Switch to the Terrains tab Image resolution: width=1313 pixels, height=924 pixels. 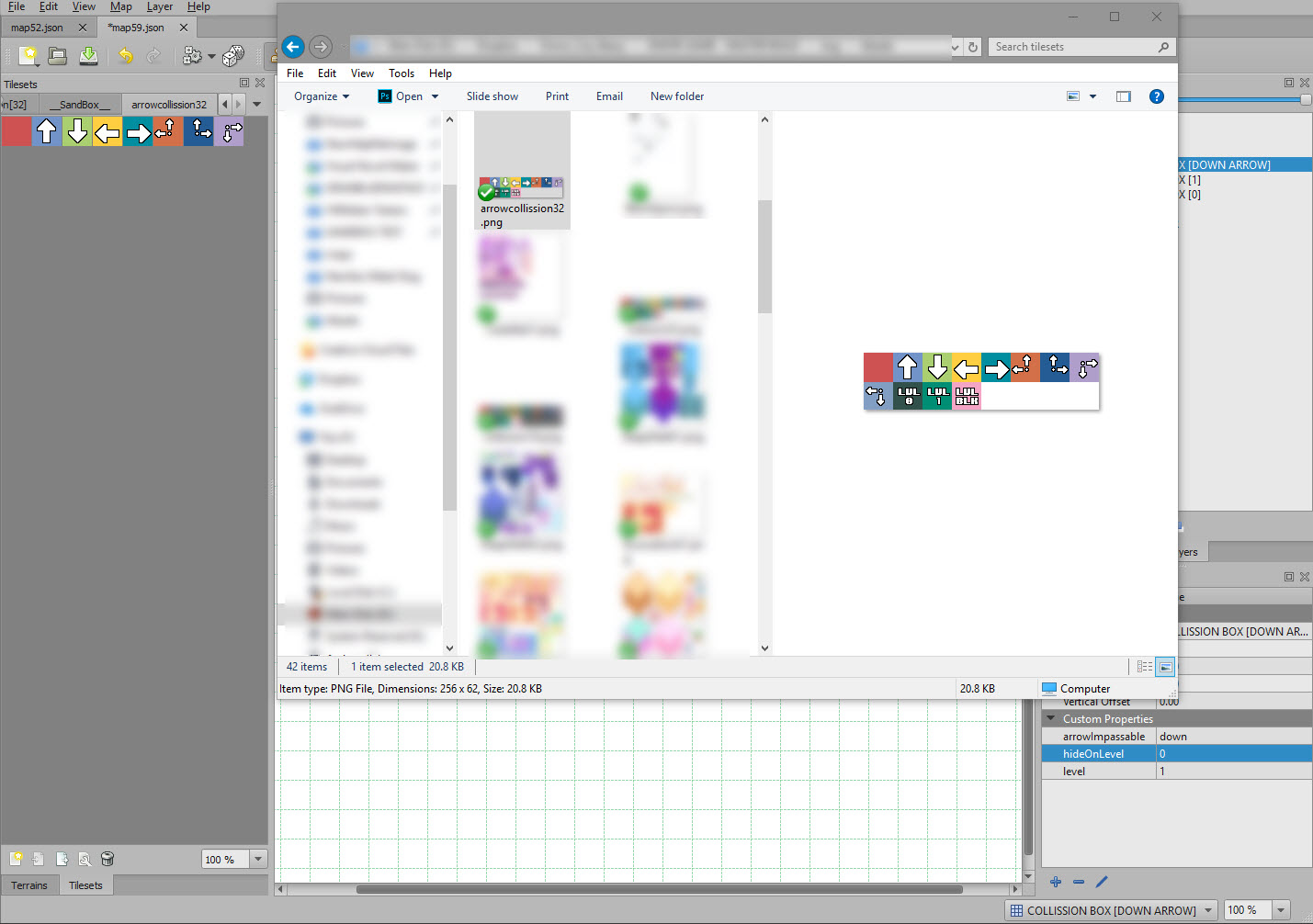click(x=29, y=885)
